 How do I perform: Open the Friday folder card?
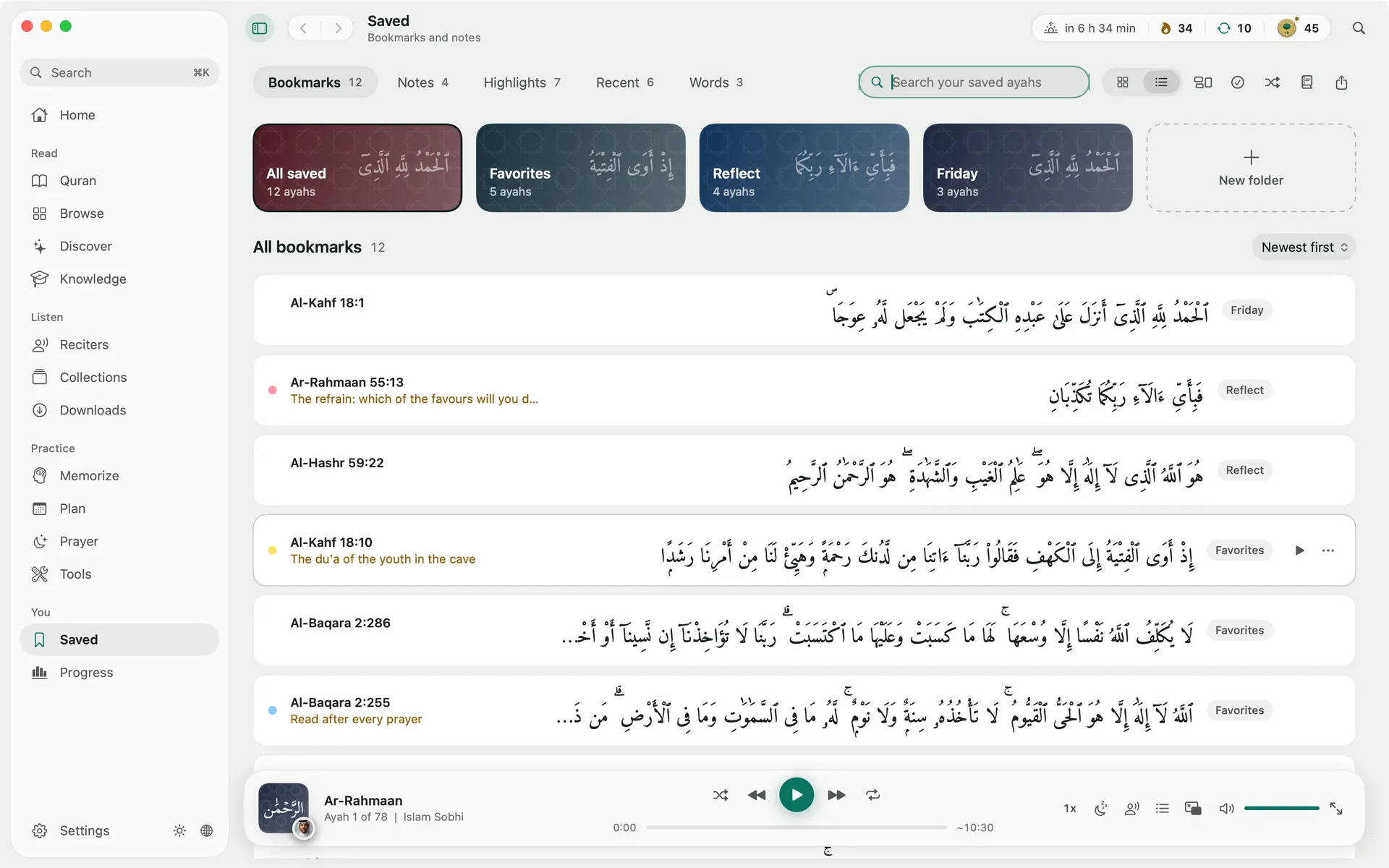click(1027, 168)
